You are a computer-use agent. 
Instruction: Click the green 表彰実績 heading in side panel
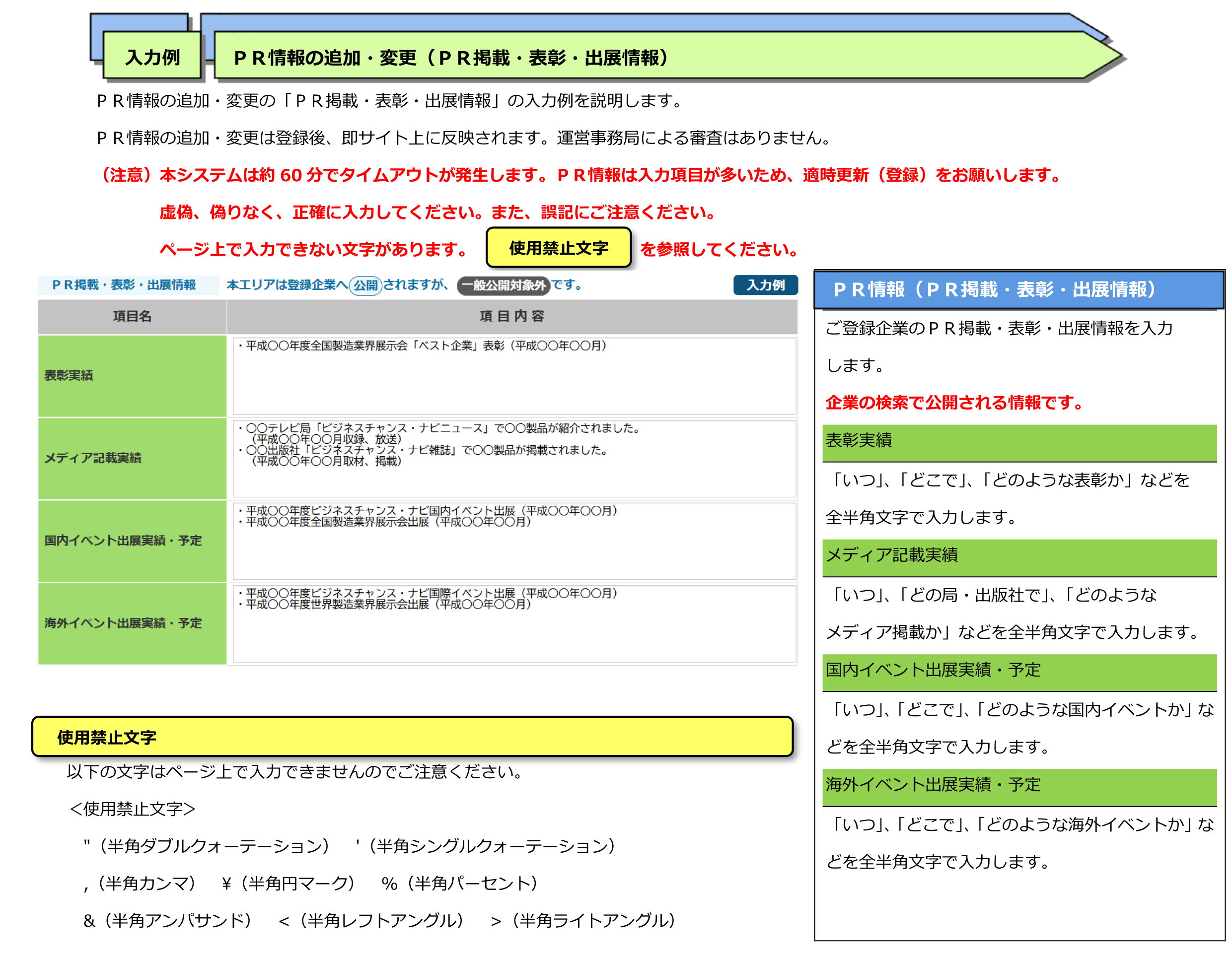(x=1019, y=441)
